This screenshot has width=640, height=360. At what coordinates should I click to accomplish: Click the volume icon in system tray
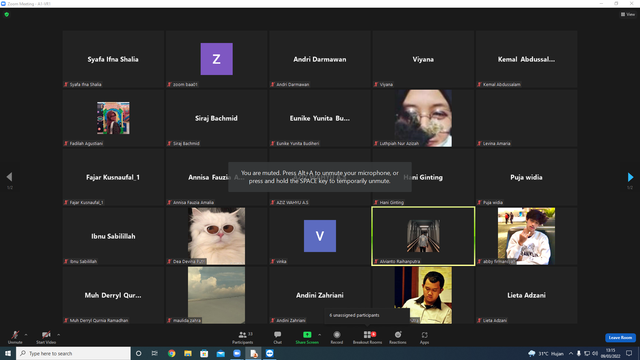coord(595,353)
